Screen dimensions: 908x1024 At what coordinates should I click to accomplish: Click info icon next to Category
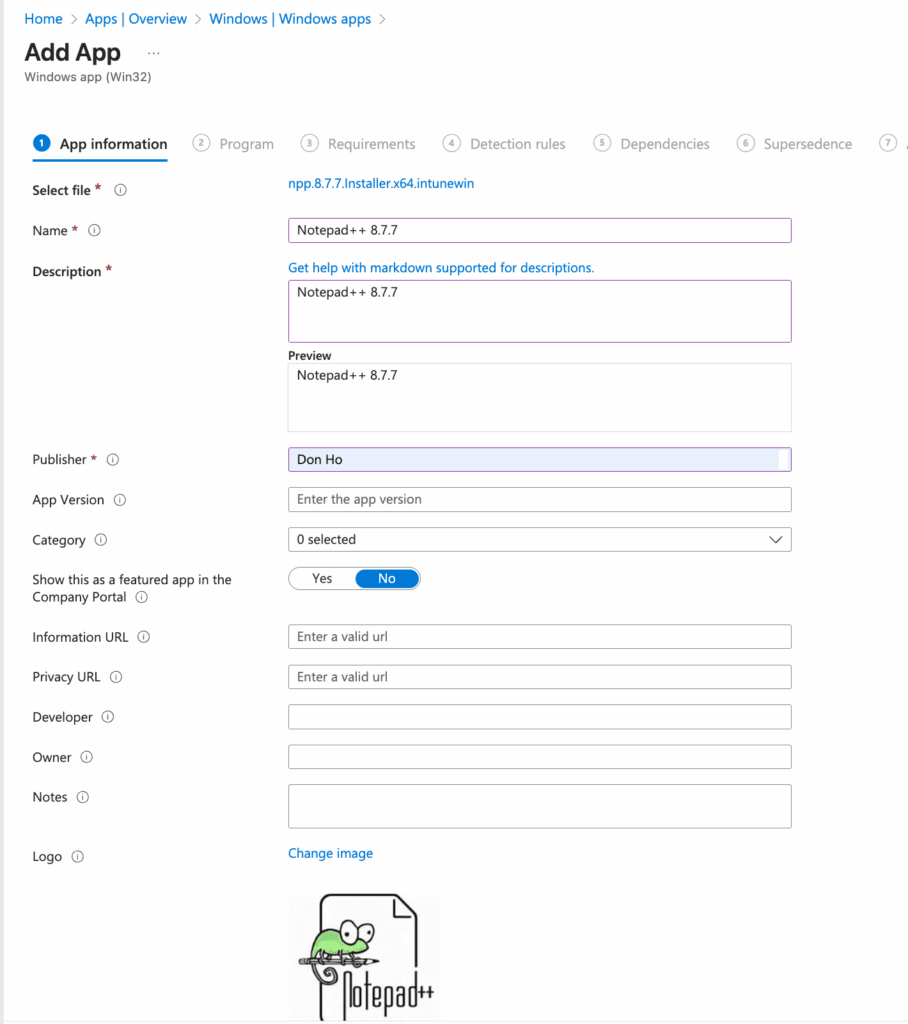(101, 540)
